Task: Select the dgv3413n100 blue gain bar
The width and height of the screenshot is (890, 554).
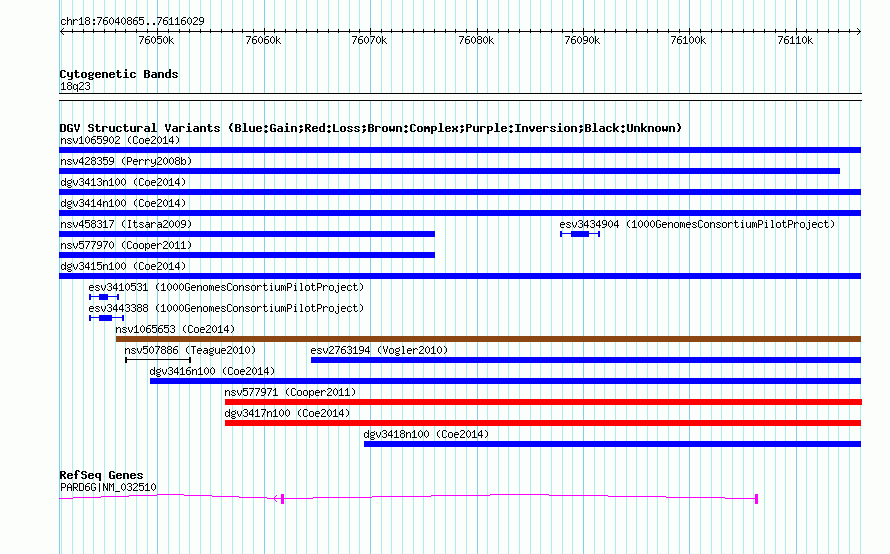Action: coord(460,192)
